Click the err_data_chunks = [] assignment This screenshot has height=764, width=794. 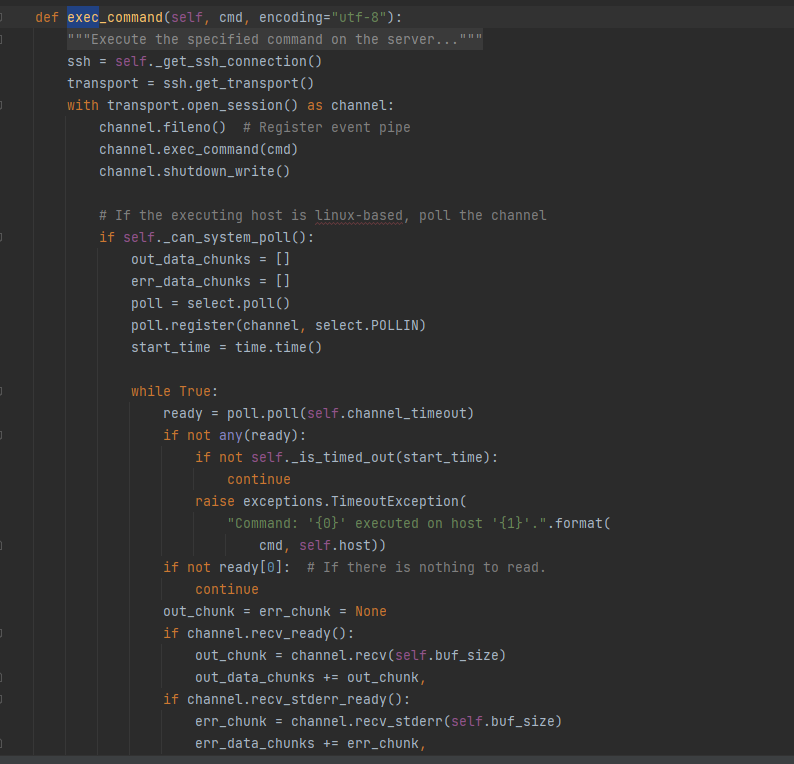(211, 282)
